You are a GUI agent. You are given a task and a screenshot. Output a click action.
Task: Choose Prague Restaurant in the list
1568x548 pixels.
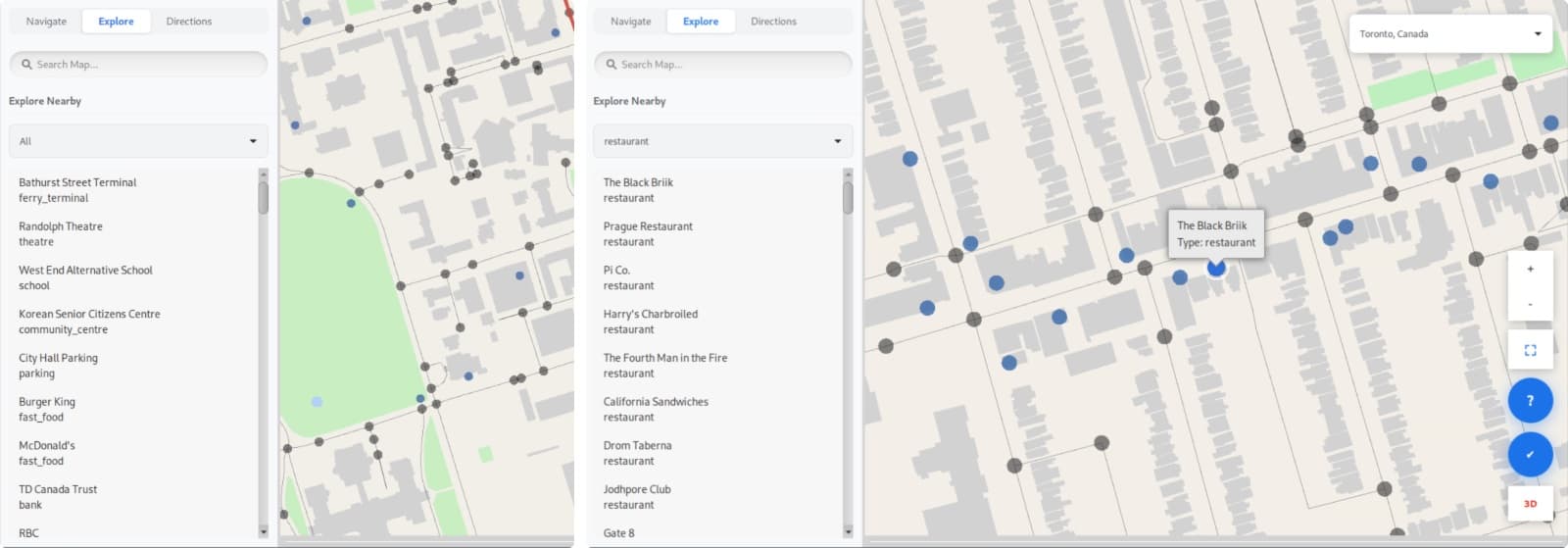pos(717,234)
